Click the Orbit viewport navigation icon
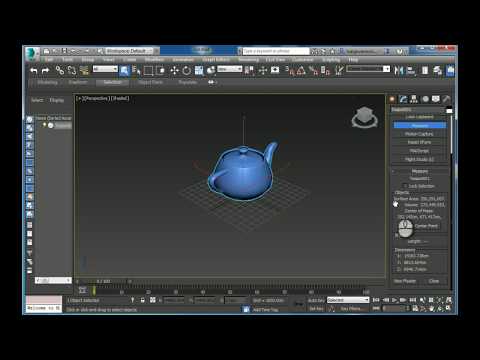 [440, 308]
